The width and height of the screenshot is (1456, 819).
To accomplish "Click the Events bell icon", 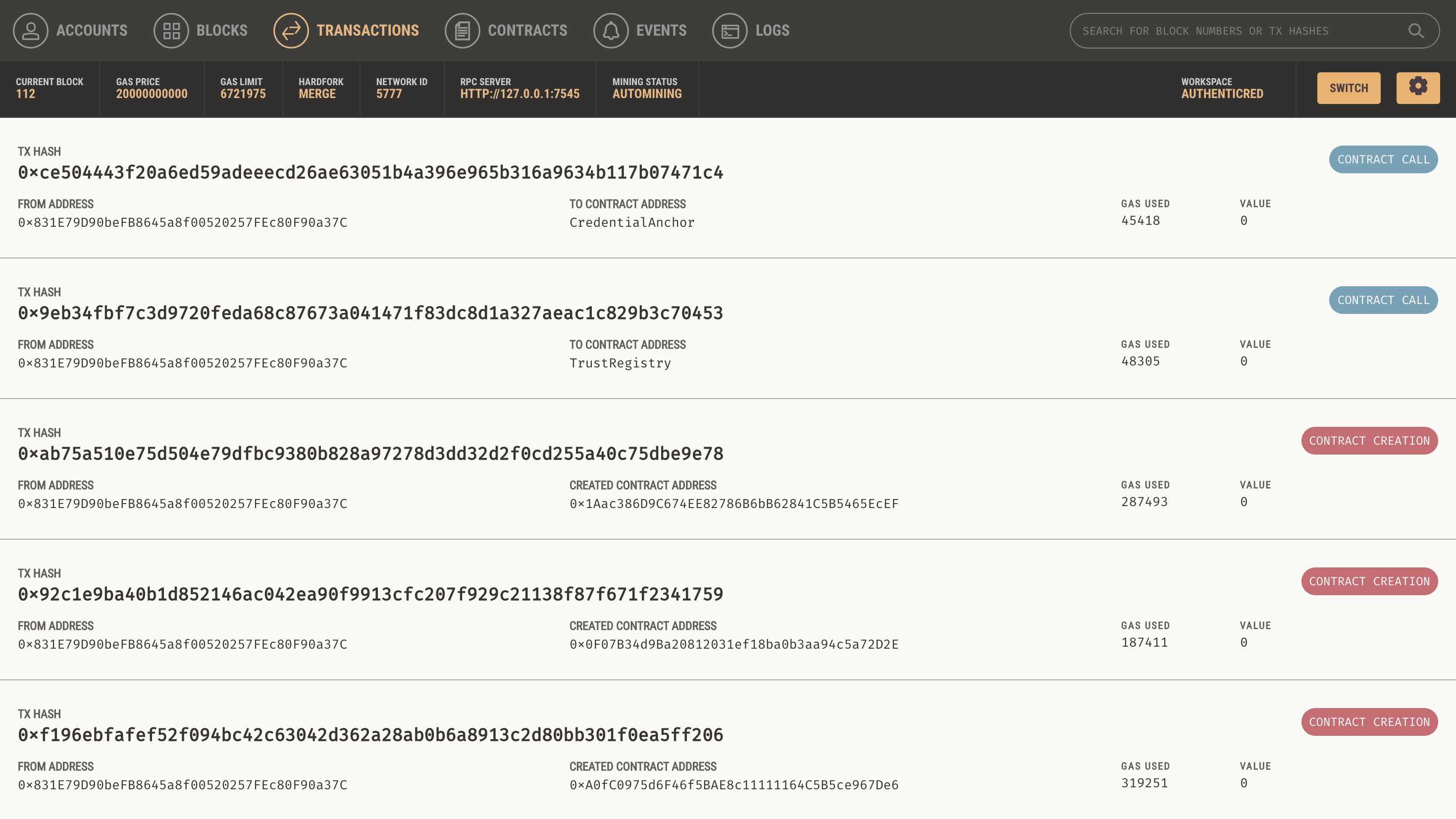I will (611, 31).
